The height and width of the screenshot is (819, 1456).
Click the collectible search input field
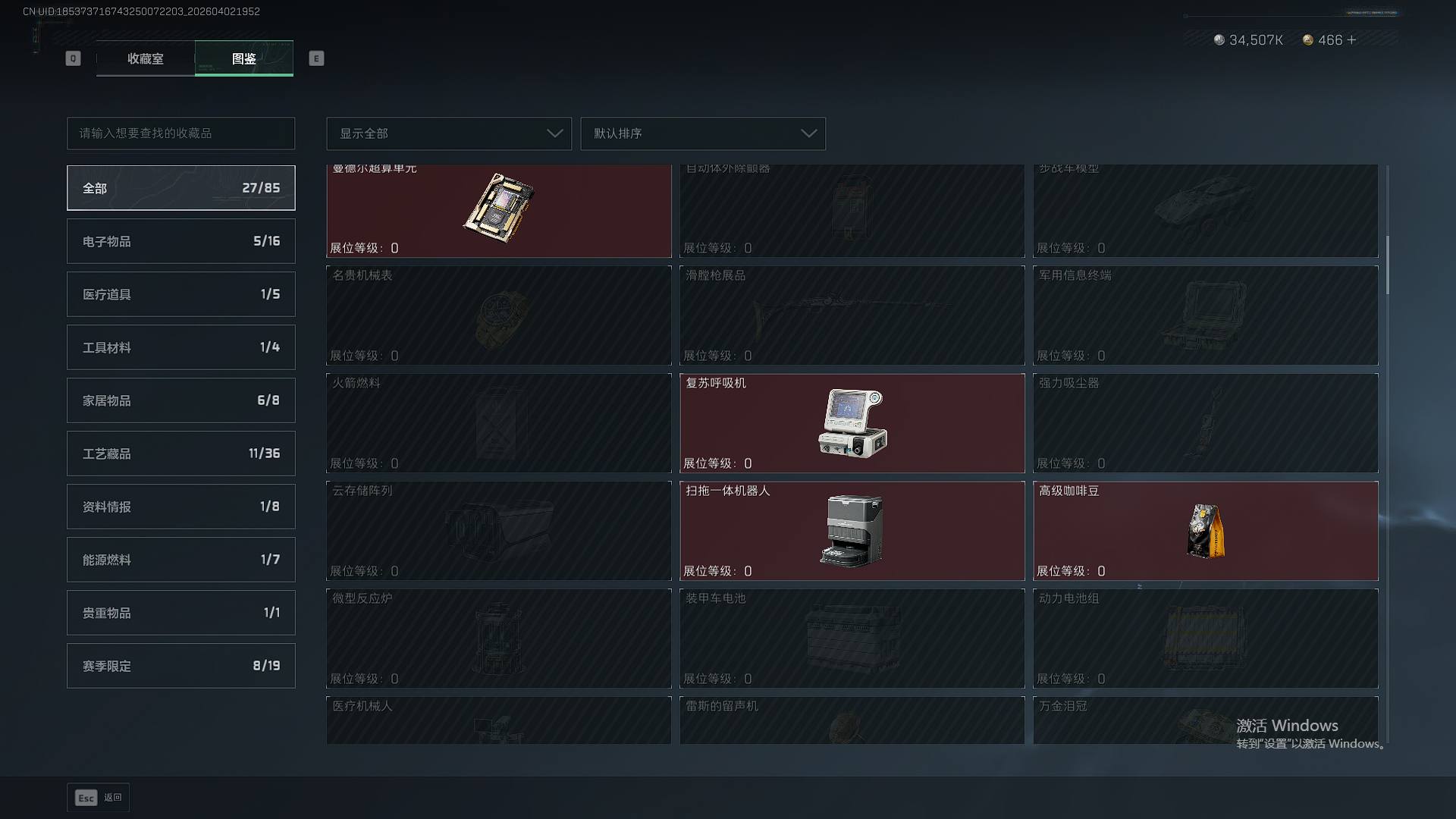[x=181, y=133]
